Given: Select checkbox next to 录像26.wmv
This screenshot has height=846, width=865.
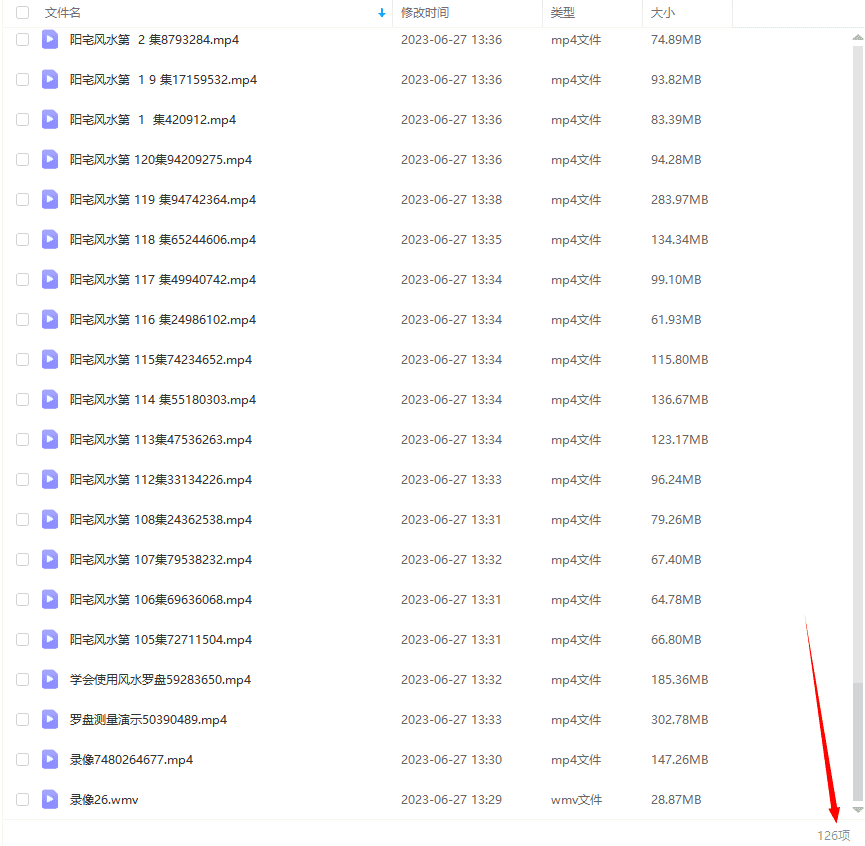Looking at the screenshot, I should tap(23, 799).
